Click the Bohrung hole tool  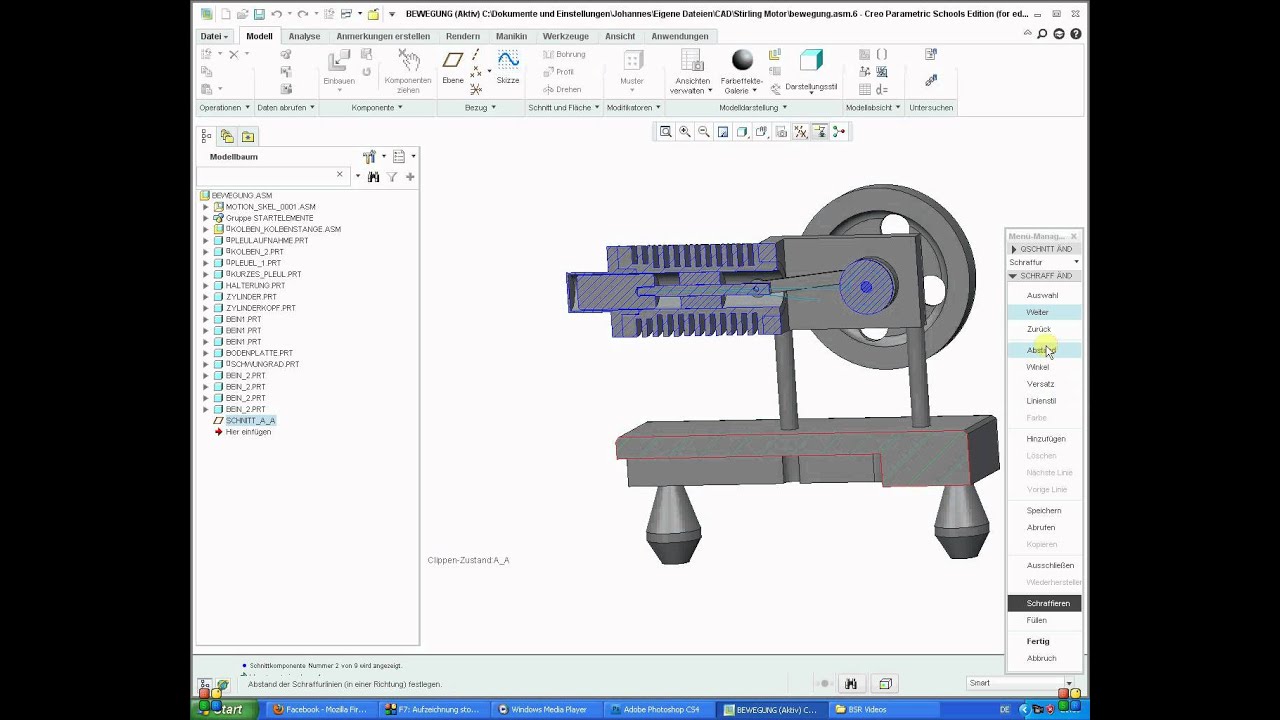[565, 55]
